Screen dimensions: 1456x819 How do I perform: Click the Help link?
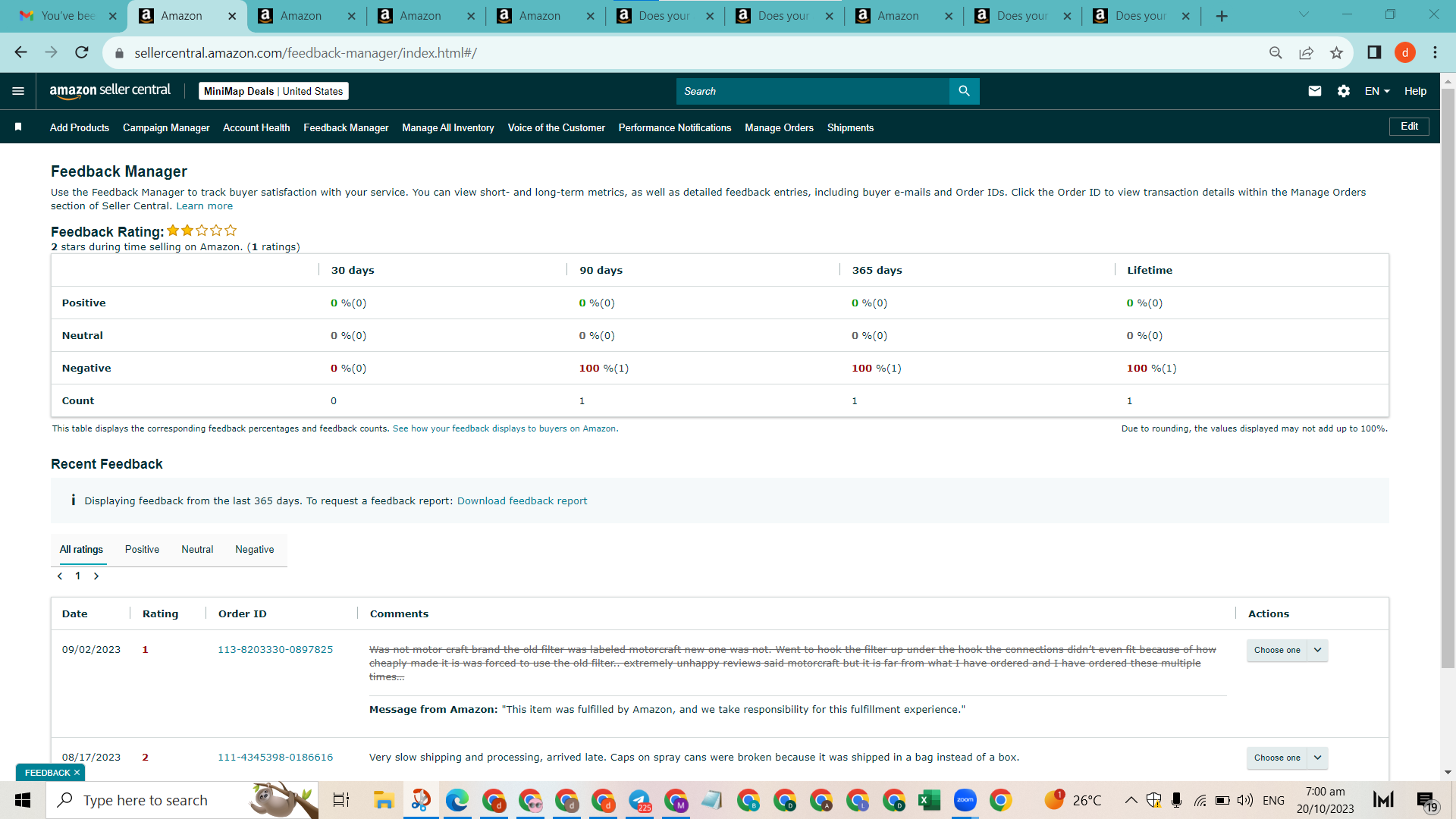tap(1415, 91)
